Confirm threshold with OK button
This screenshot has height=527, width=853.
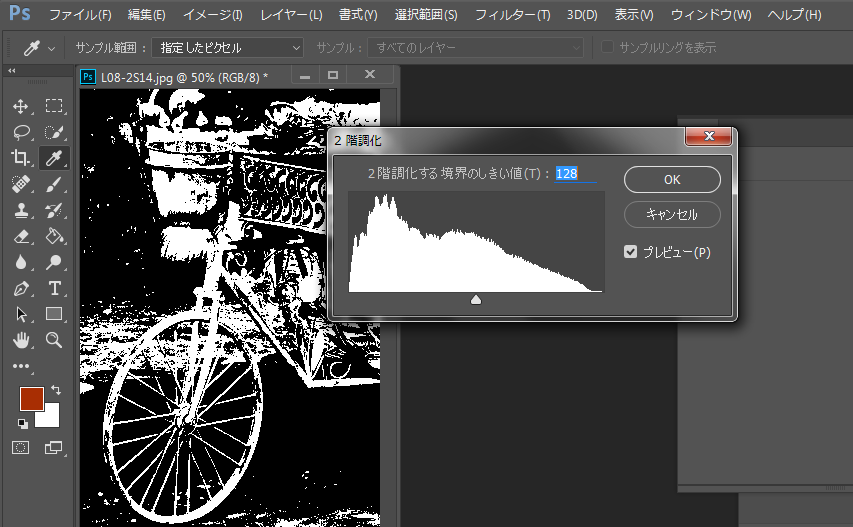672,179
